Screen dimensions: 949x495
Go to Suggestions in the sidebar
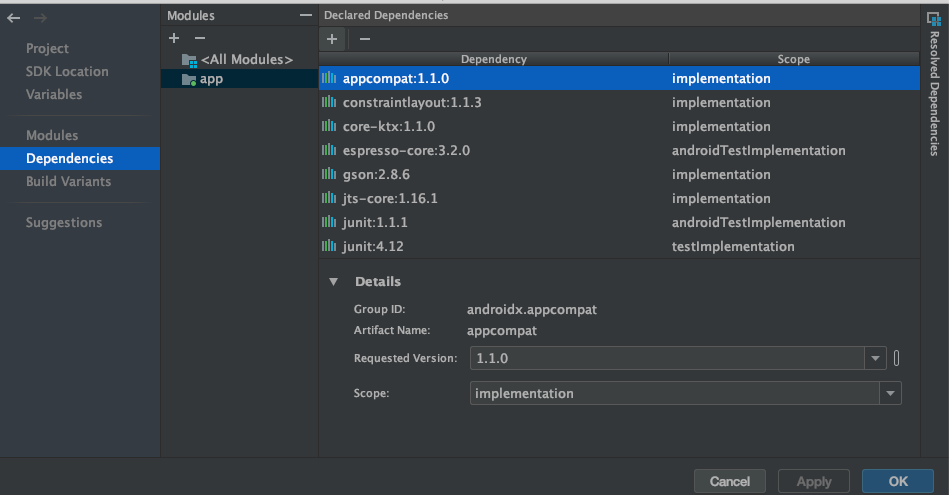64,222
